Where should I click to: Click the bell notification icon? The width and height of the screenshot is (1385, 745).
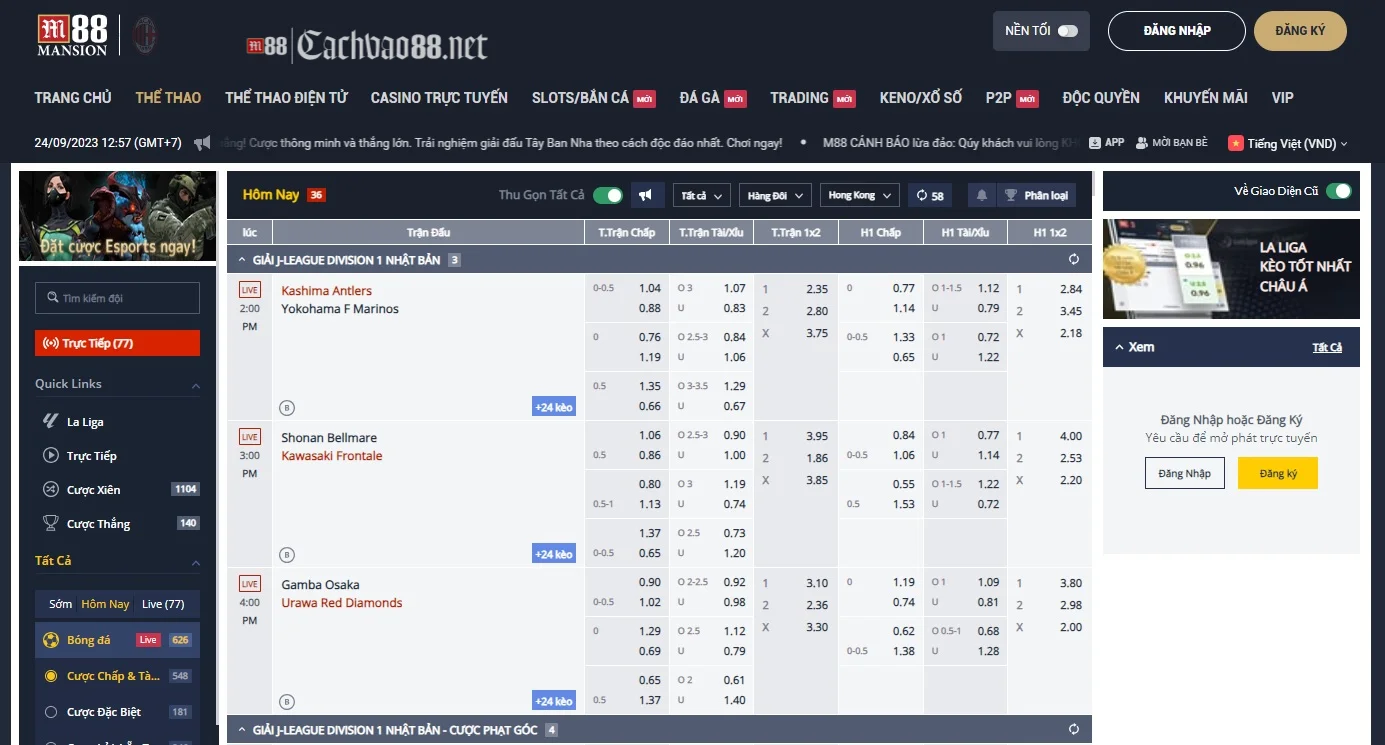pyautogui.click(x=982, y=195)
